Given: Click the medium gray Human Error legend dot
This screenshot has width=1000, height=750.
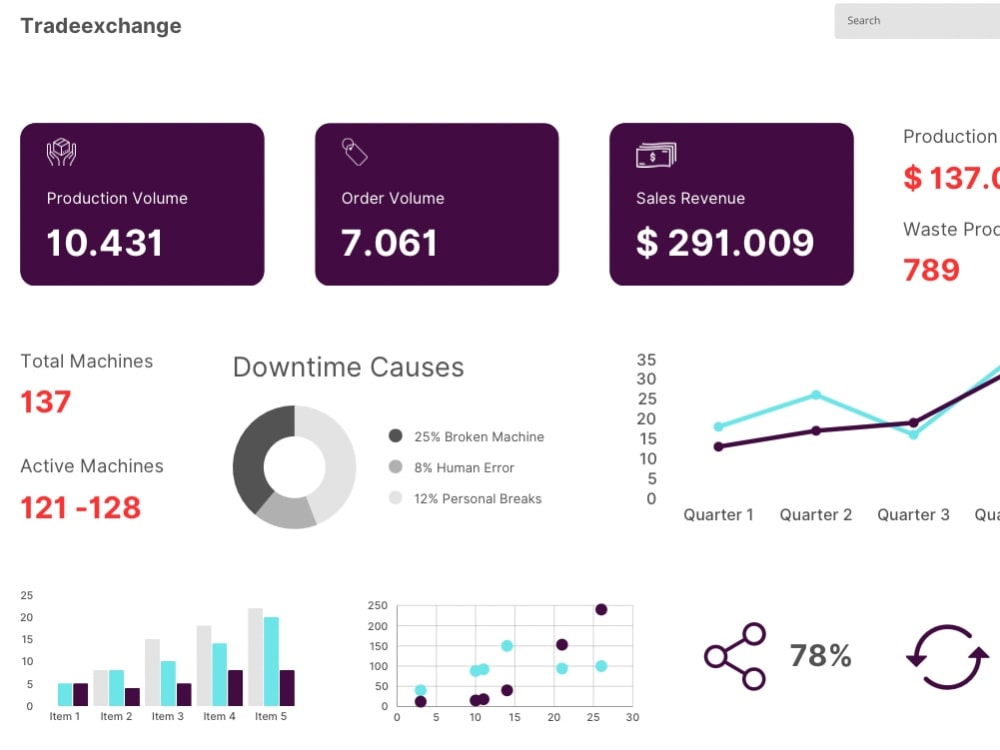Looking at the screenshot, I should coord(395,467).
